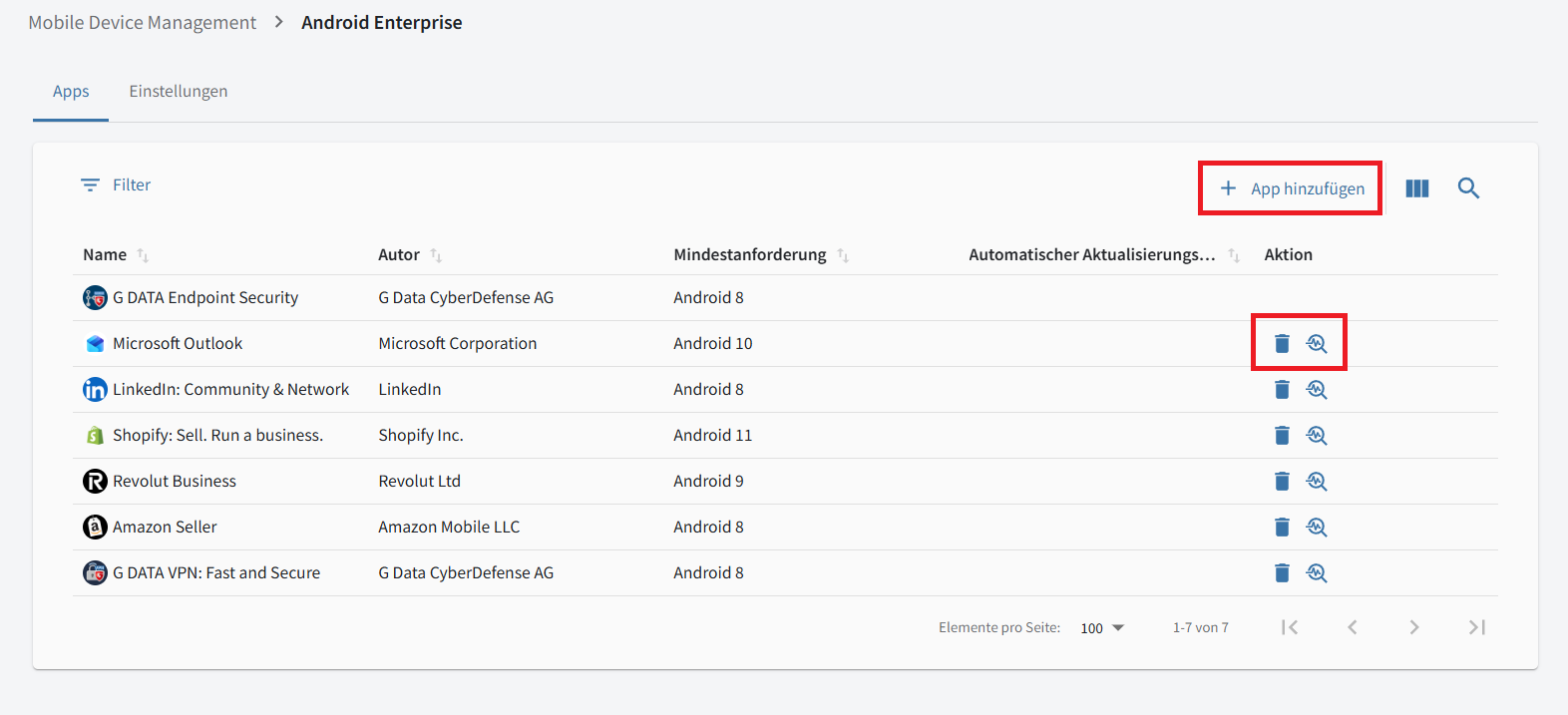
Task: Jump to the last page
Action: (x=1477, y=627)
